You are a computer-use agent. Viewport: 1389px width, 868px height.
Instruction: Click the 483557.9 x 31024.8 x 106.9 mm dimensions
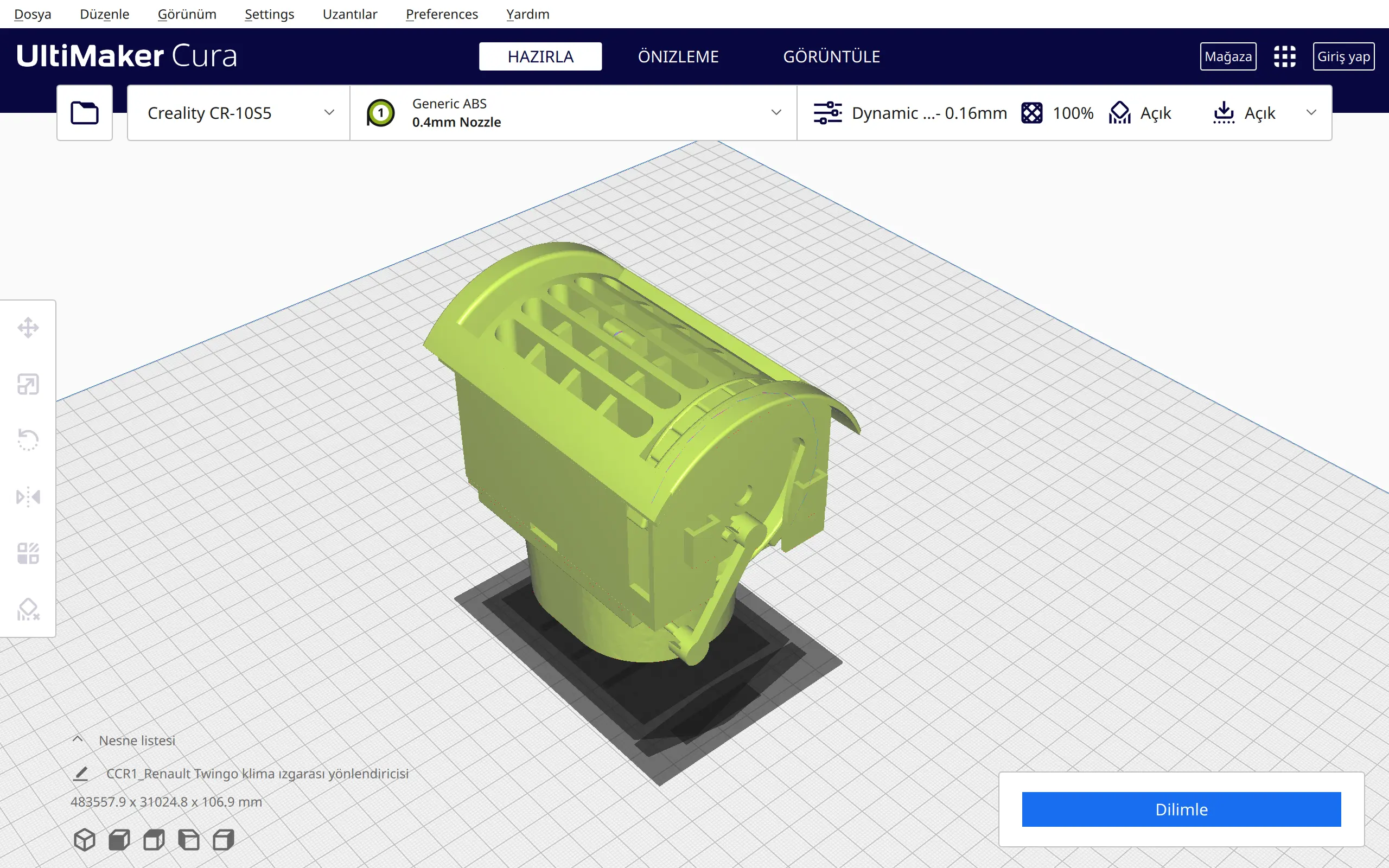(166, 801)
